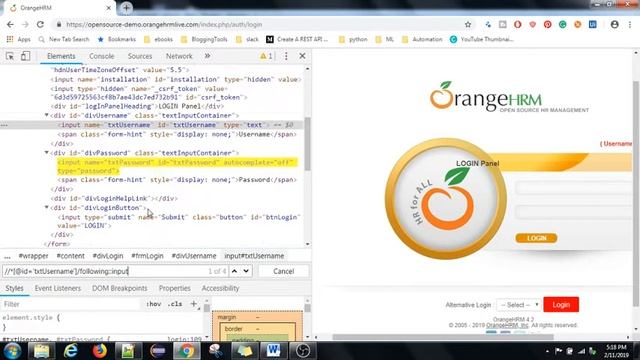640x360 pixels.
Task: Click the Pinterest extension icon
Action: click(x=547, y=24)
